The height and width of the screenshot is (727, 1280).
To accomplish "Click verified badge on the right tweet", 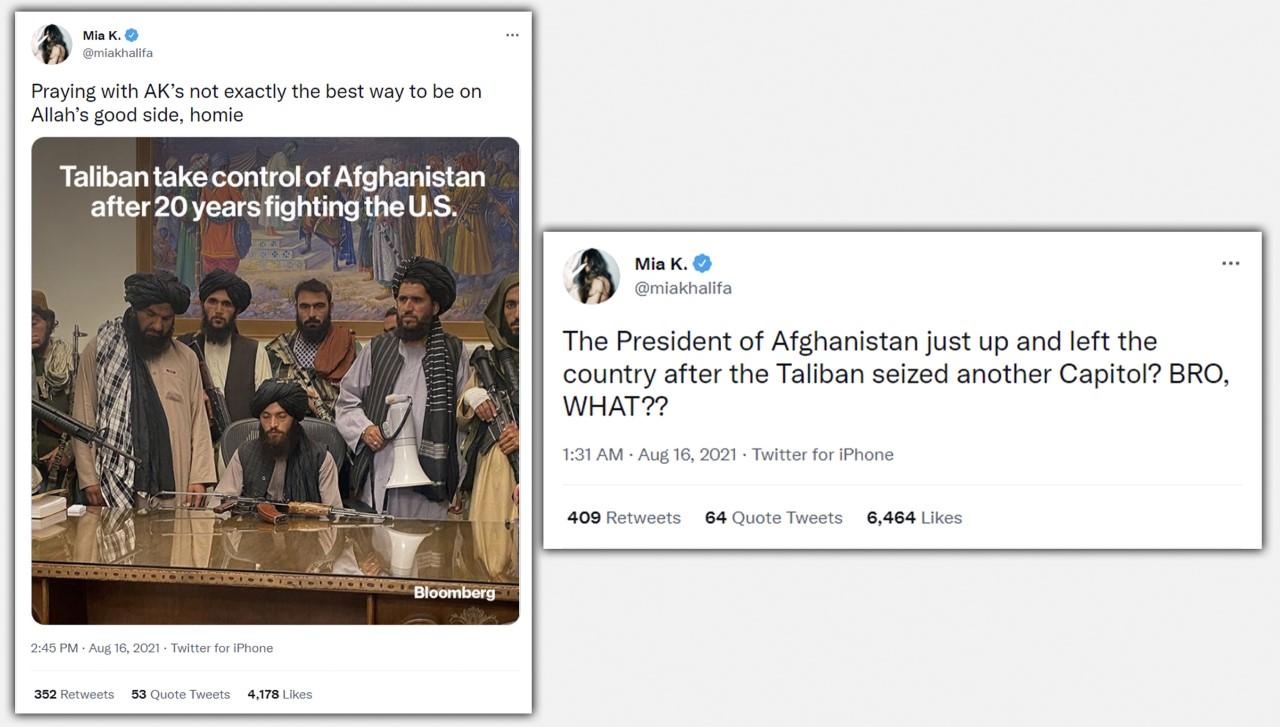I will coord(703,264).
